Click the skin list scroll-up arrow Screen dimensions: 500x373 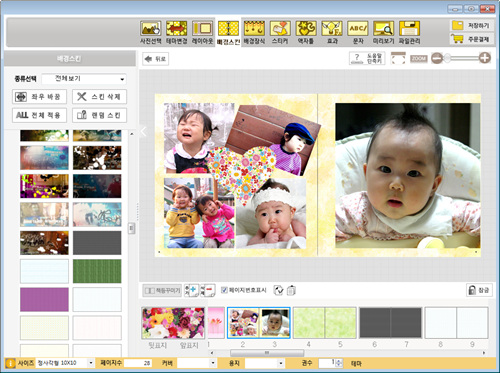coord(132,134)
